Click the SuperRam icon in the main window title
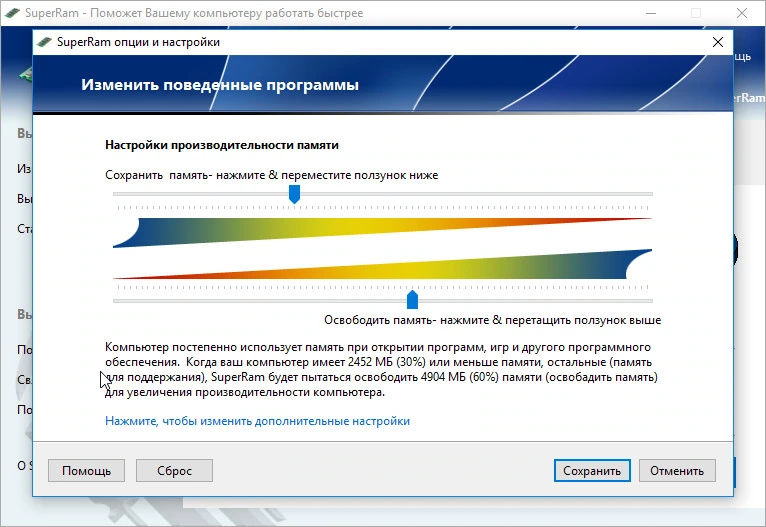 12,13
